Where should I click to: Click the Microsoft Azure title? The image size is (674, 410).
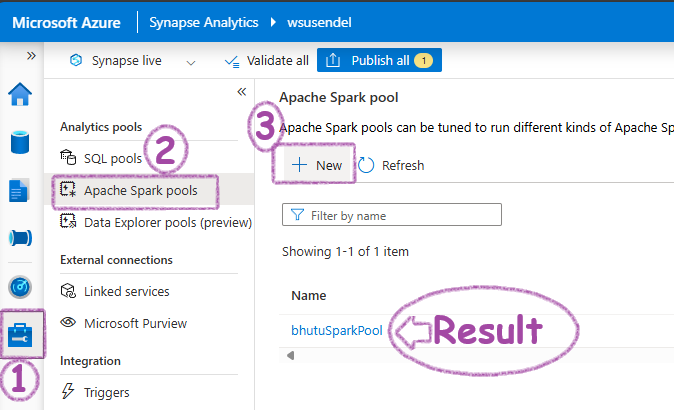click(66, 22)
